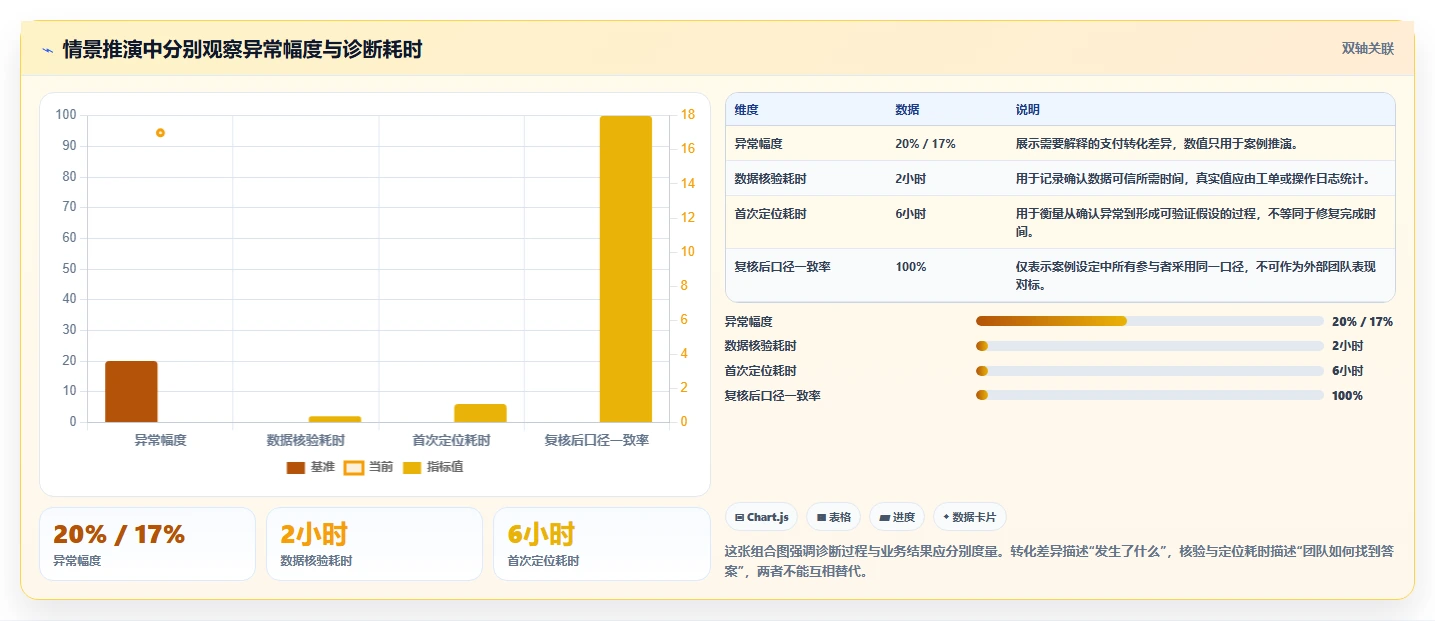Click the 维度 table column header
Screen dimensions: 1435x621
tap(746, 110)
